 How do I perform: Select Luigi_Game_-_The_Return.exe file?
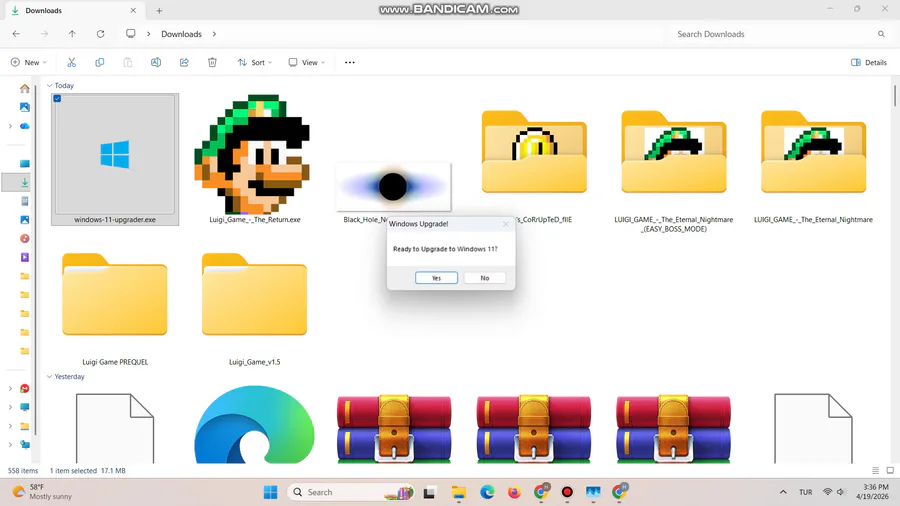point(254,159)
